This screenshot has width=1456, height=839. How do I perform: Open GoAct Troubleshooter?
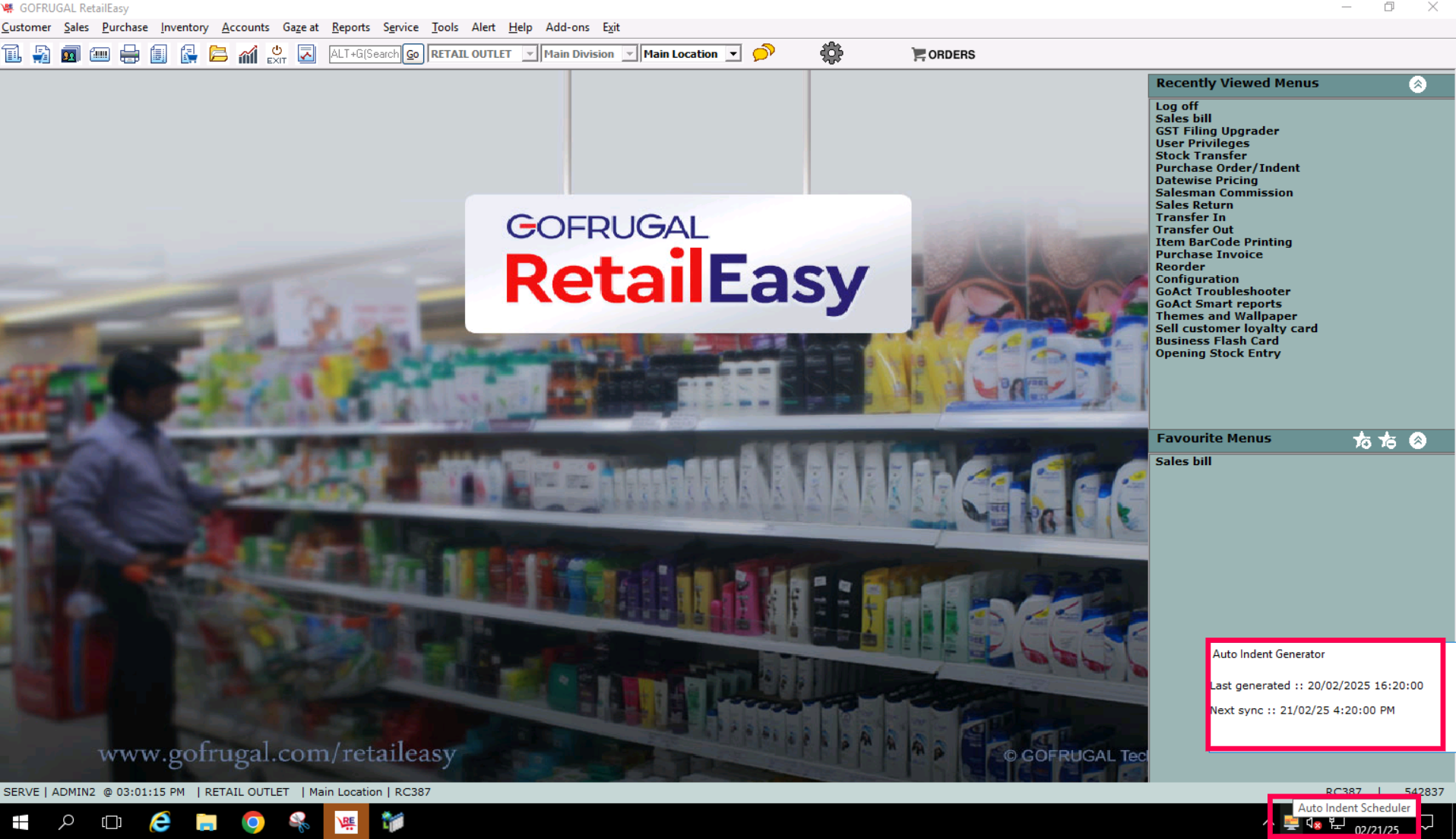click(1223, 291)
